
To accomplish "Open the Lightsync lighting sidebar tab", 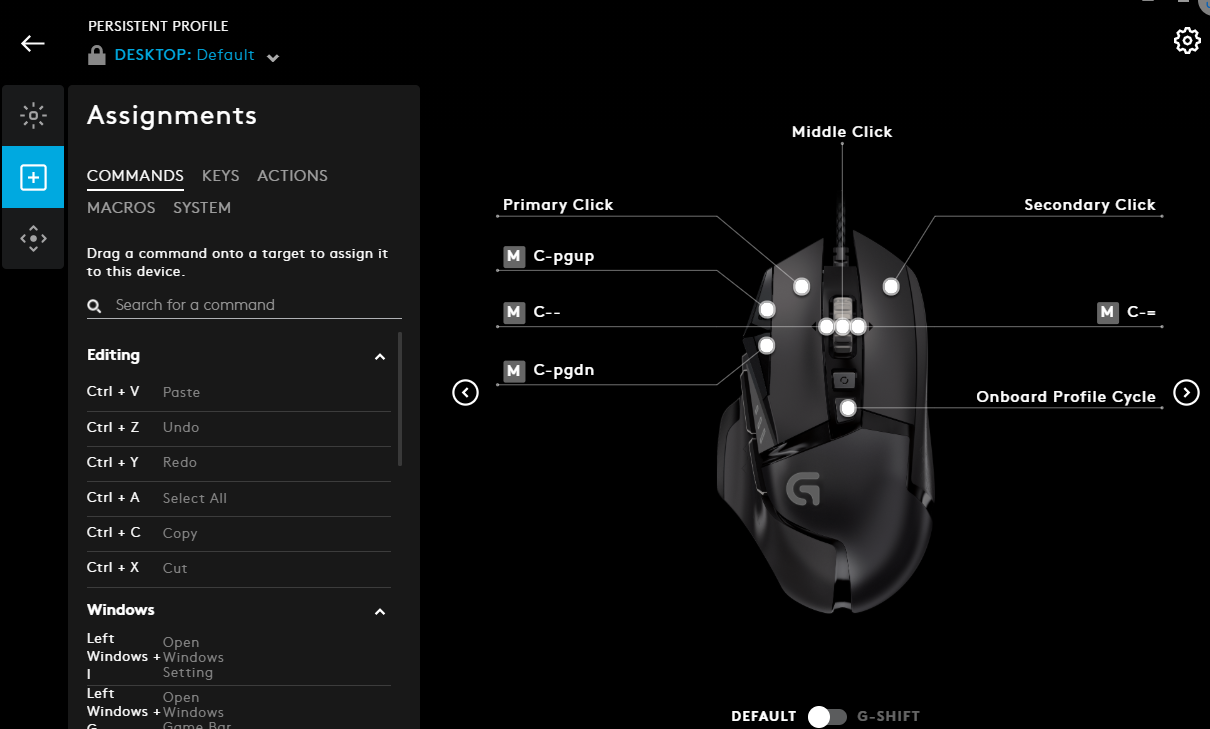I will 33,116.
